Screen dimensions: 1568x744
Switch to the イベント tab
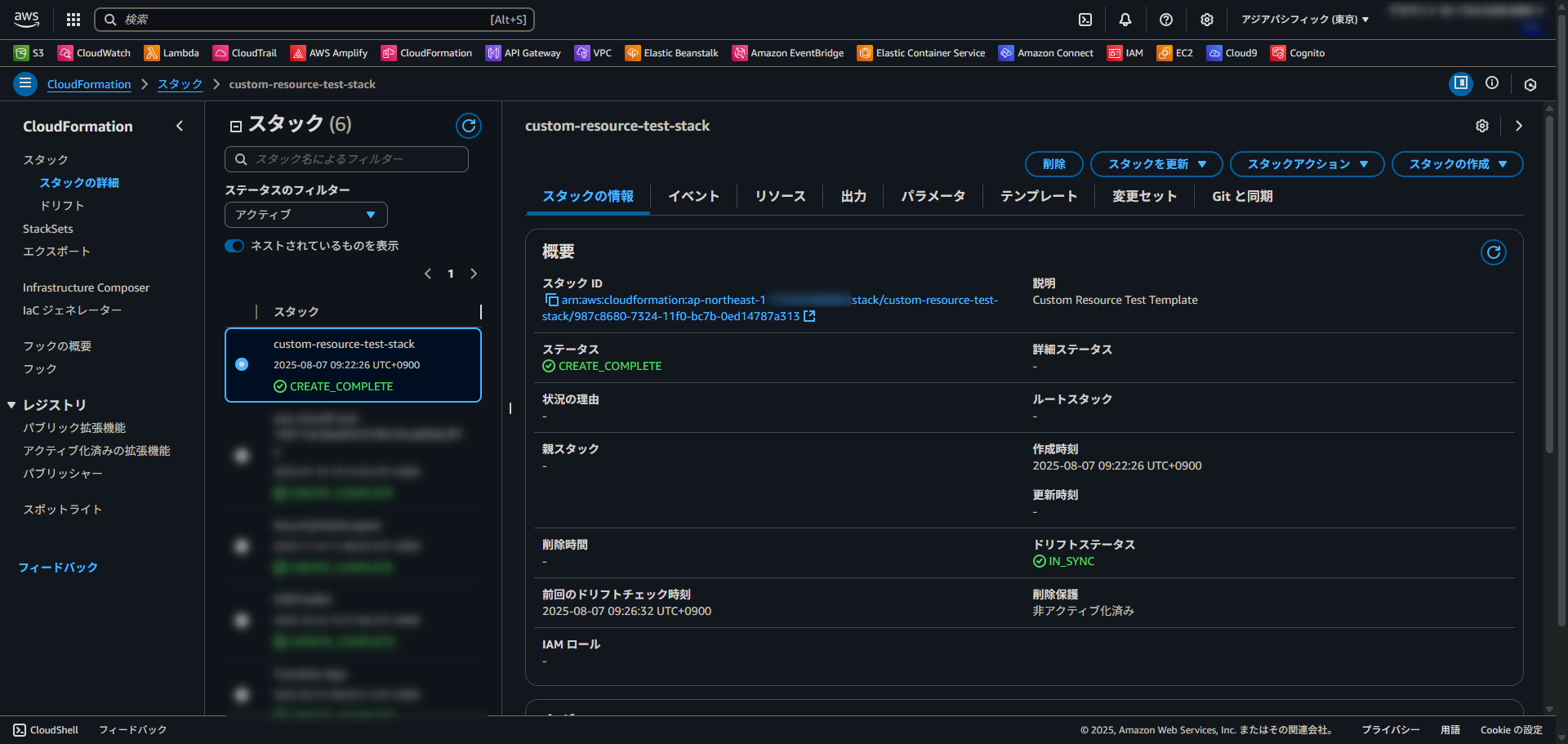(693, 196)
